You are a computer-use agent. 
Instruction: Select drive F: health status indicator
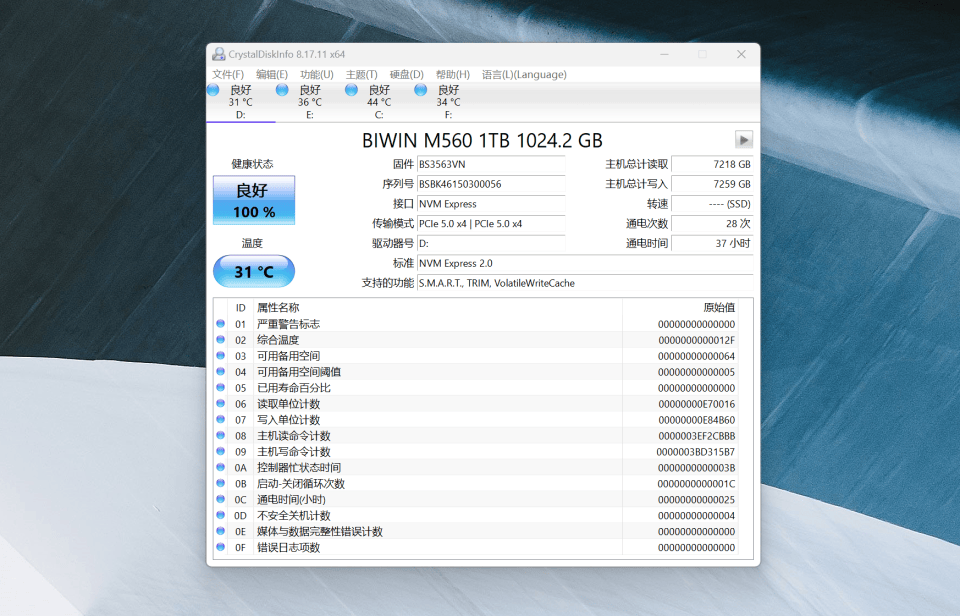(421, 91)
